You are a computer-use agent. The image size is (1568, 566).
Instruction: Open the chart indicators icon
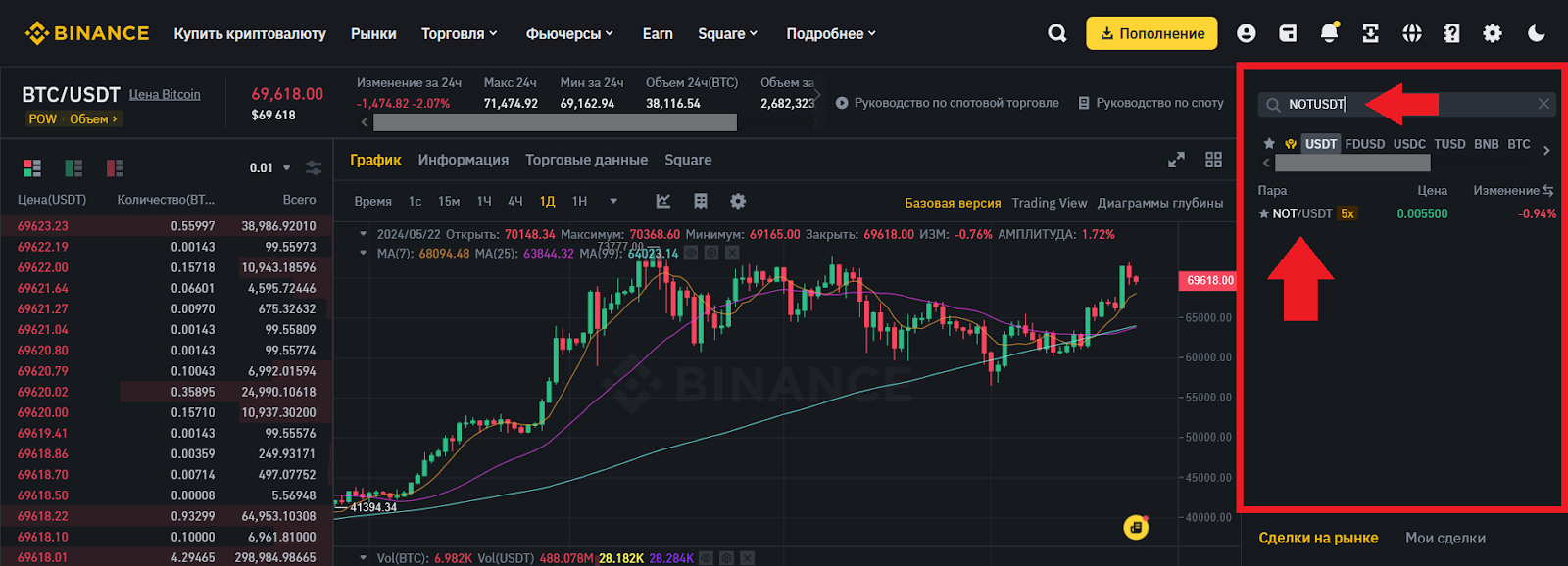[x=663, y=201]
